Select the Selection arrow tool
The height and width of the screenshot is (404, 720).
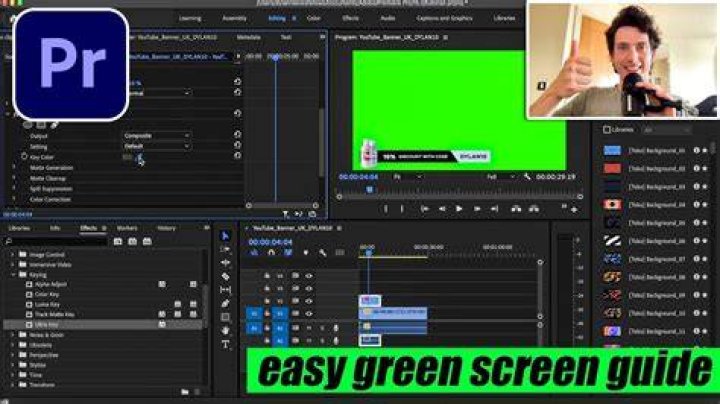[x=225, y=236]
